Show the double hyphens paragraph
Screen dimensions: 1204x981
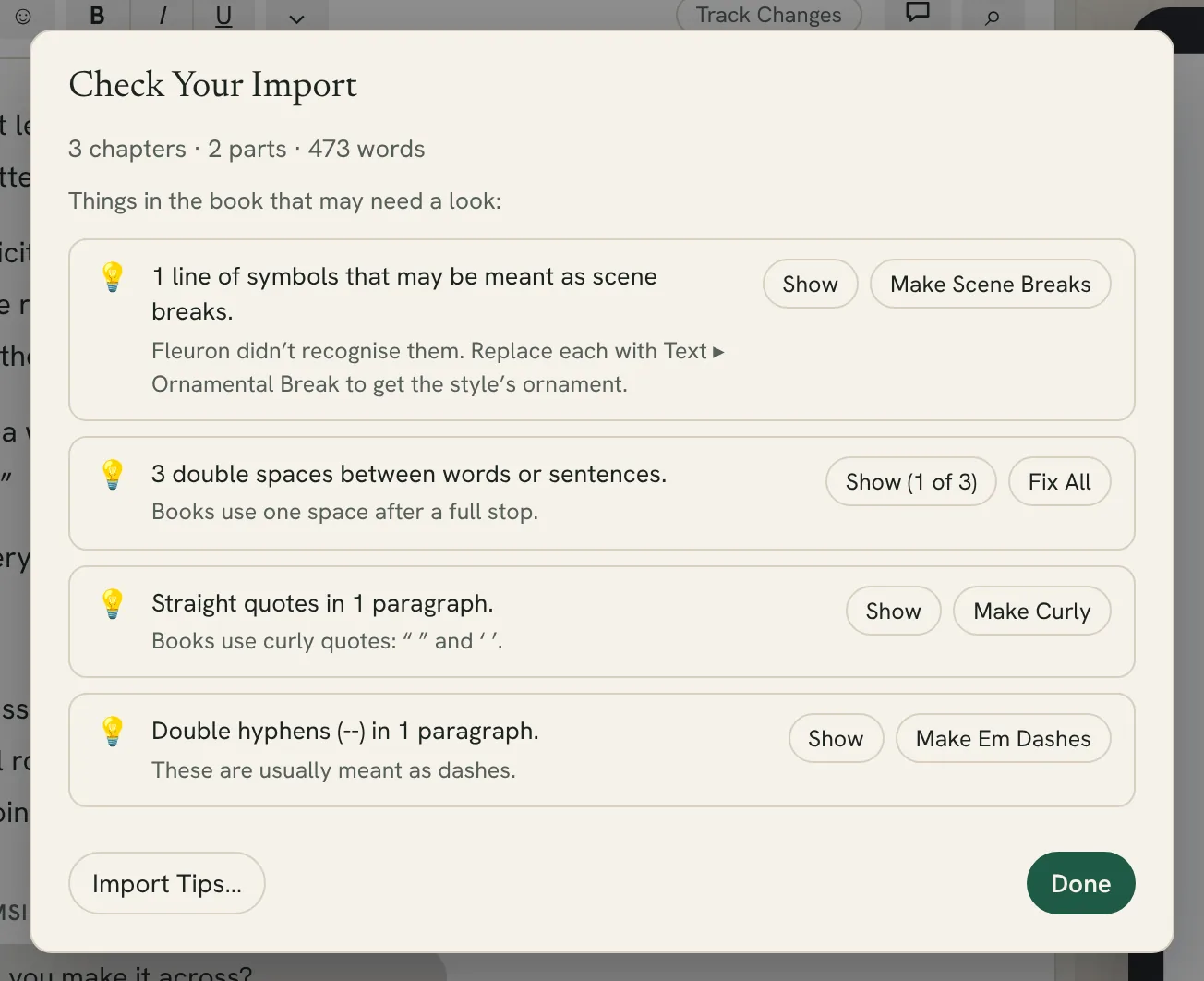(837, 739)
